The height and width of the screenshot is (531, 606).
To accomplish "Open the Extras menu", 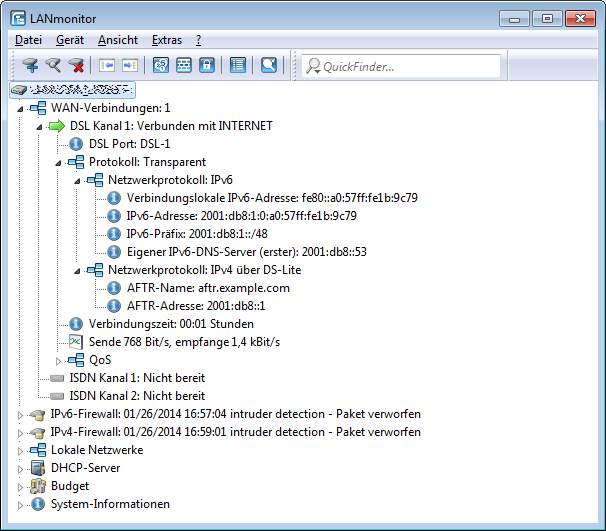I will click(166, 40).
